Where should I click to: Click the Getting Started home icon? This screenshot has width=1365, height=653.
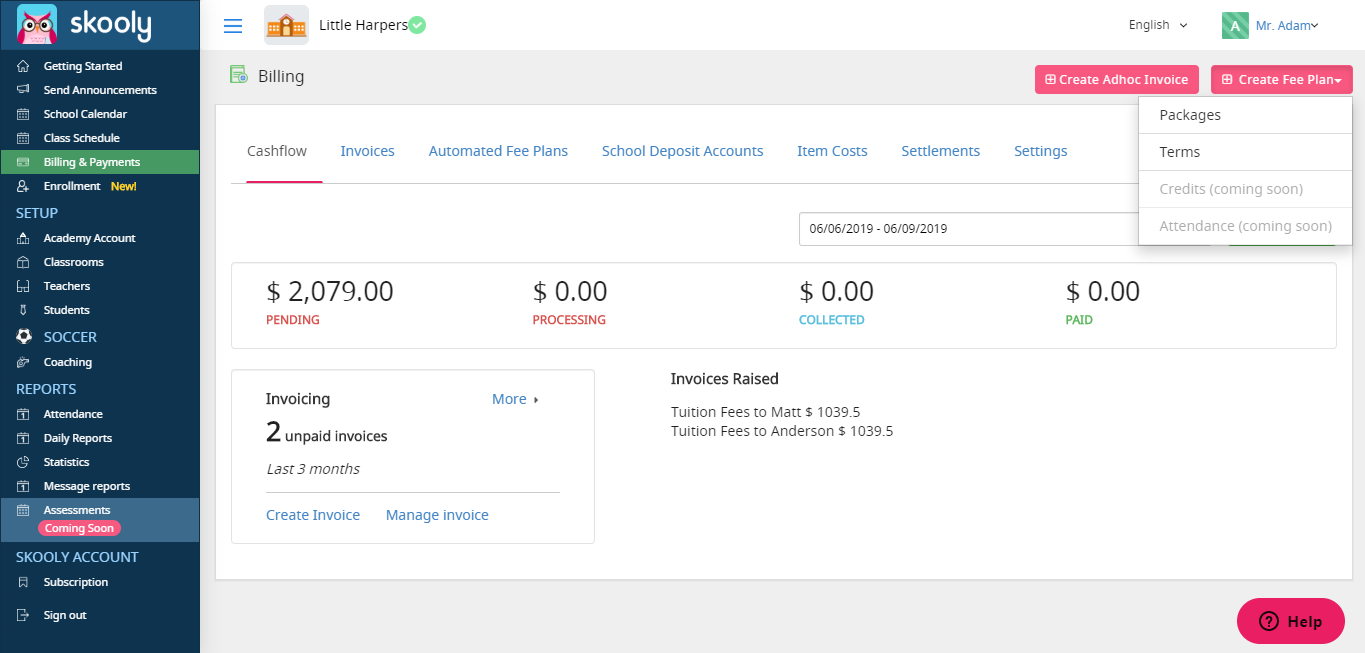[x=23, y=66]
